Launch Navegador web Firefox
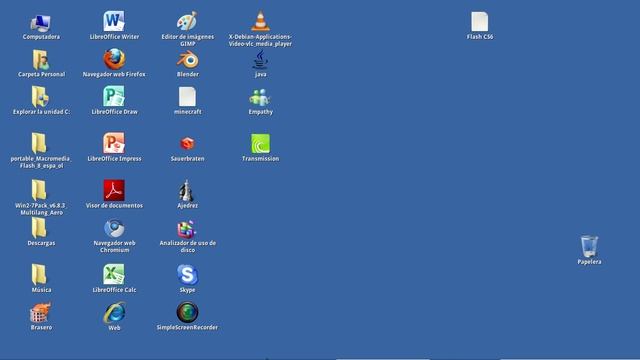The height and width of the screenshot is (360, 640). [x=114, y=59]
